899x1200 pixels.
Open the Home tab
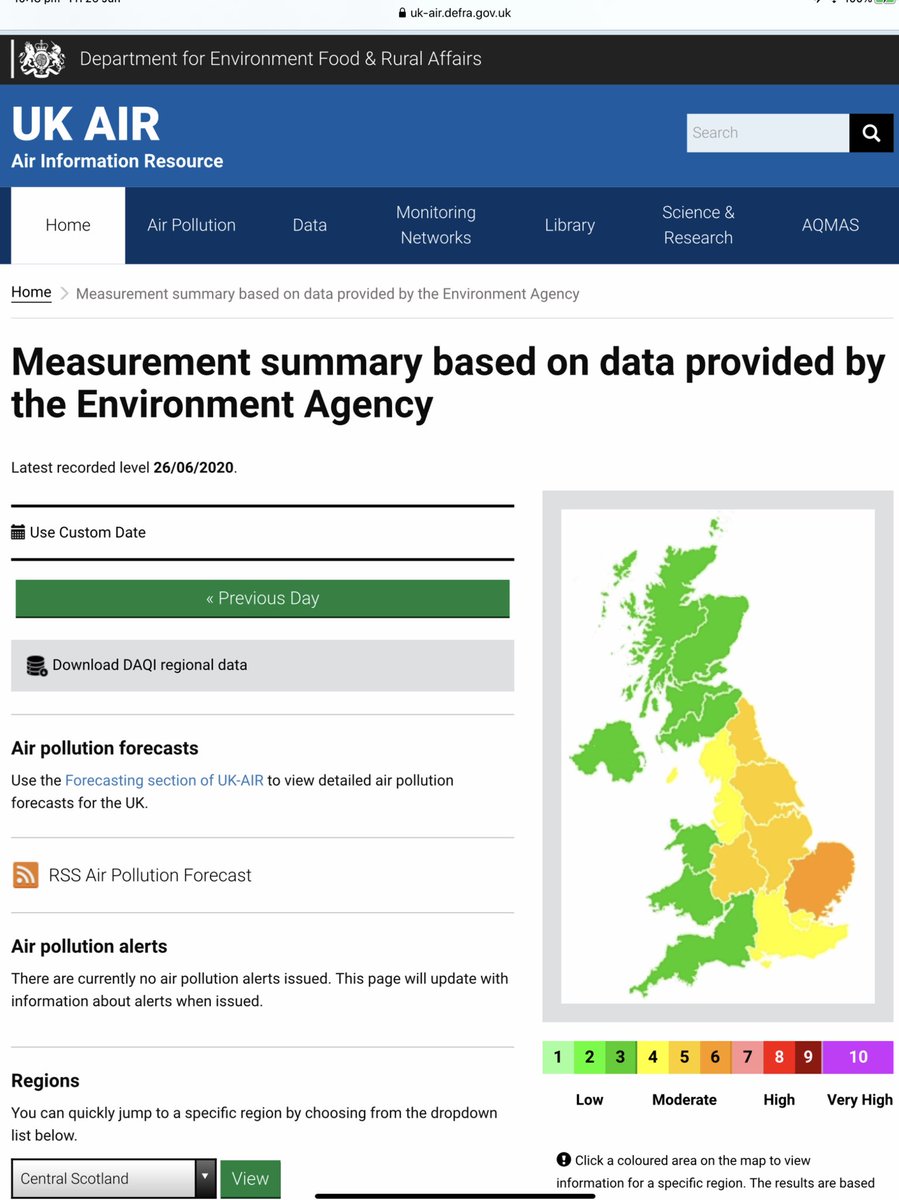click(68, 225)
